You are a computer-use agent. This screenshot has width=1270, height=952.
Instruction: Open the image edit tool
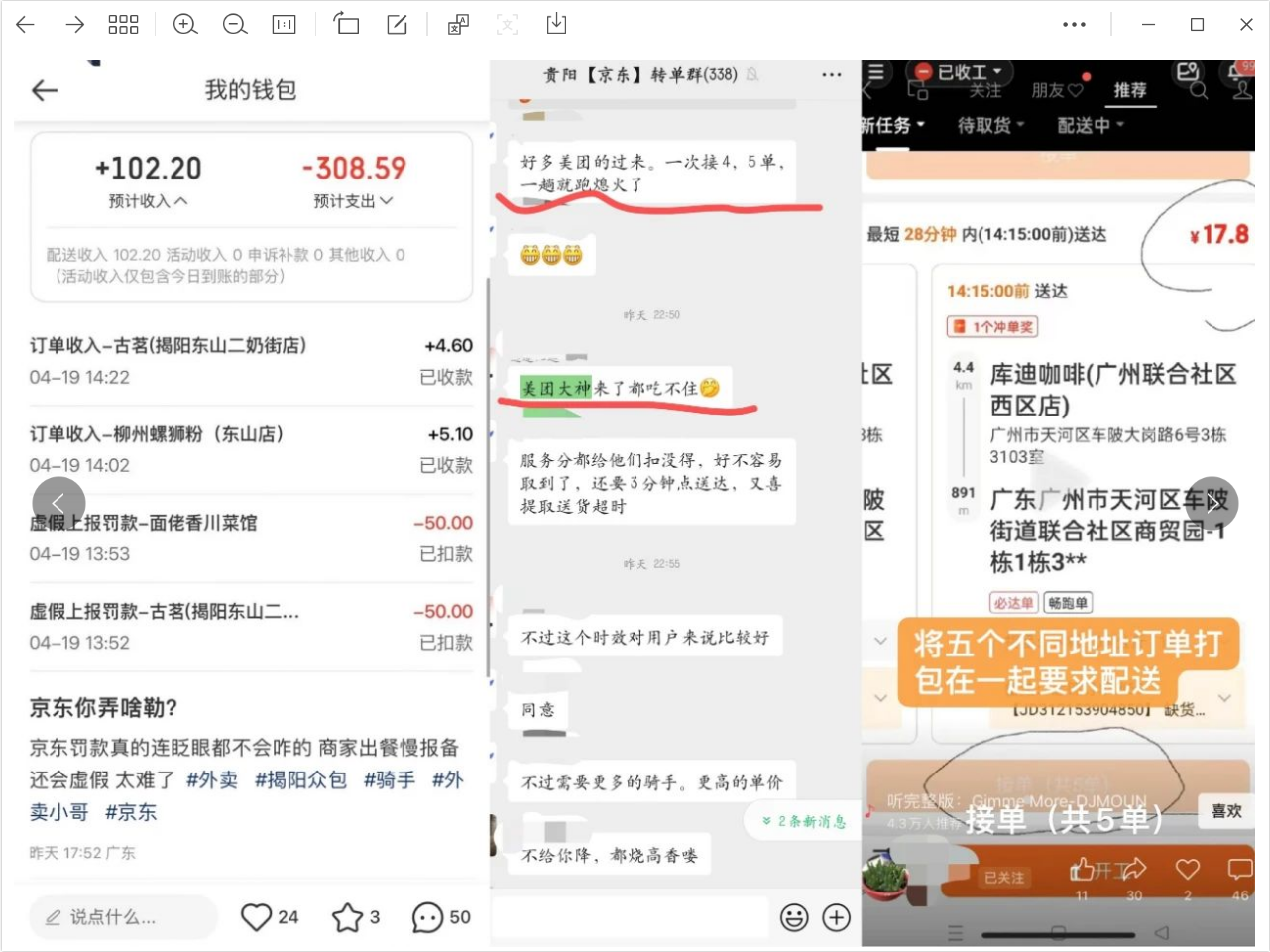(x=398, y=25)
